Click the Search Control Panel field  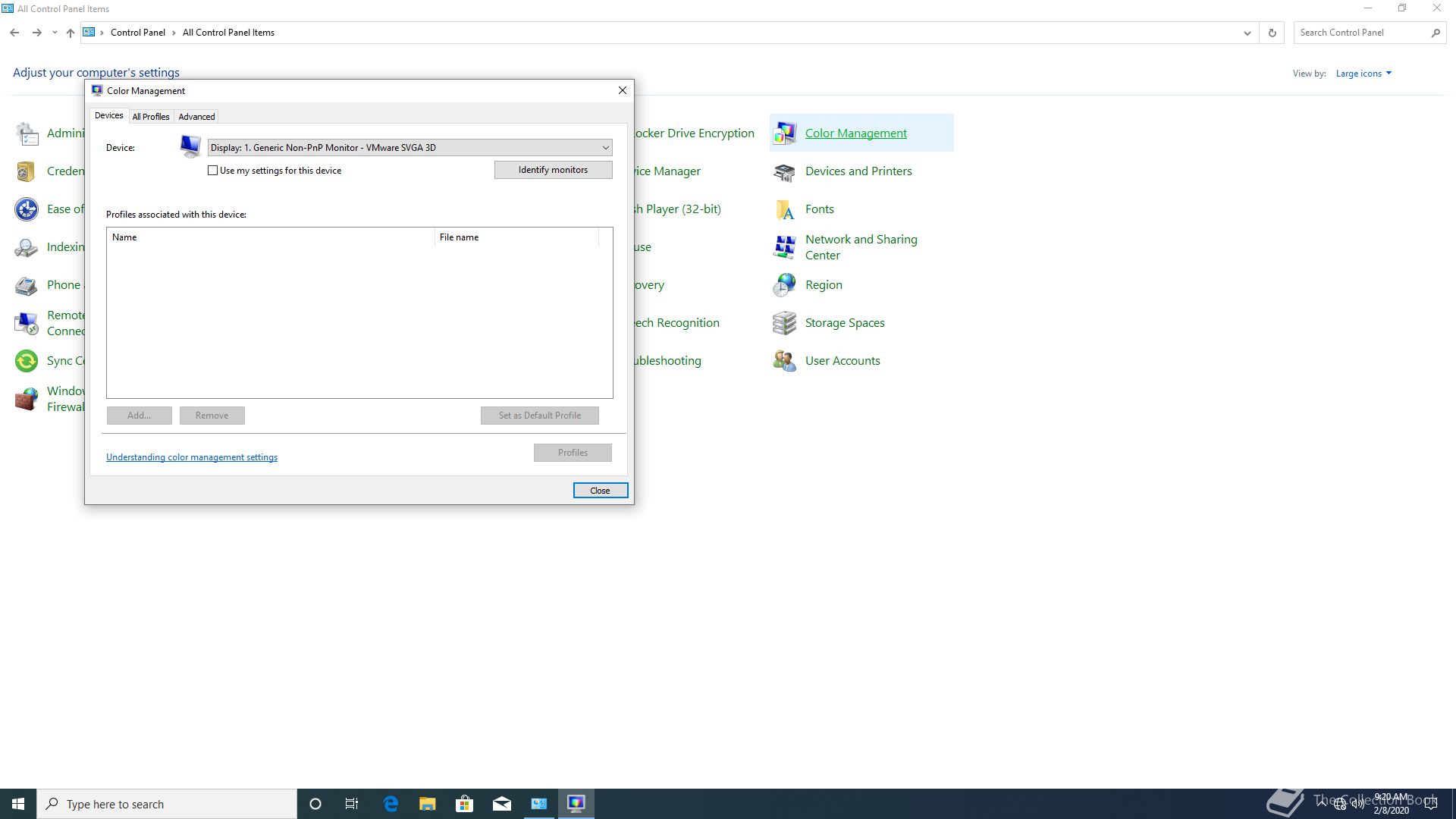point(1361,33)
